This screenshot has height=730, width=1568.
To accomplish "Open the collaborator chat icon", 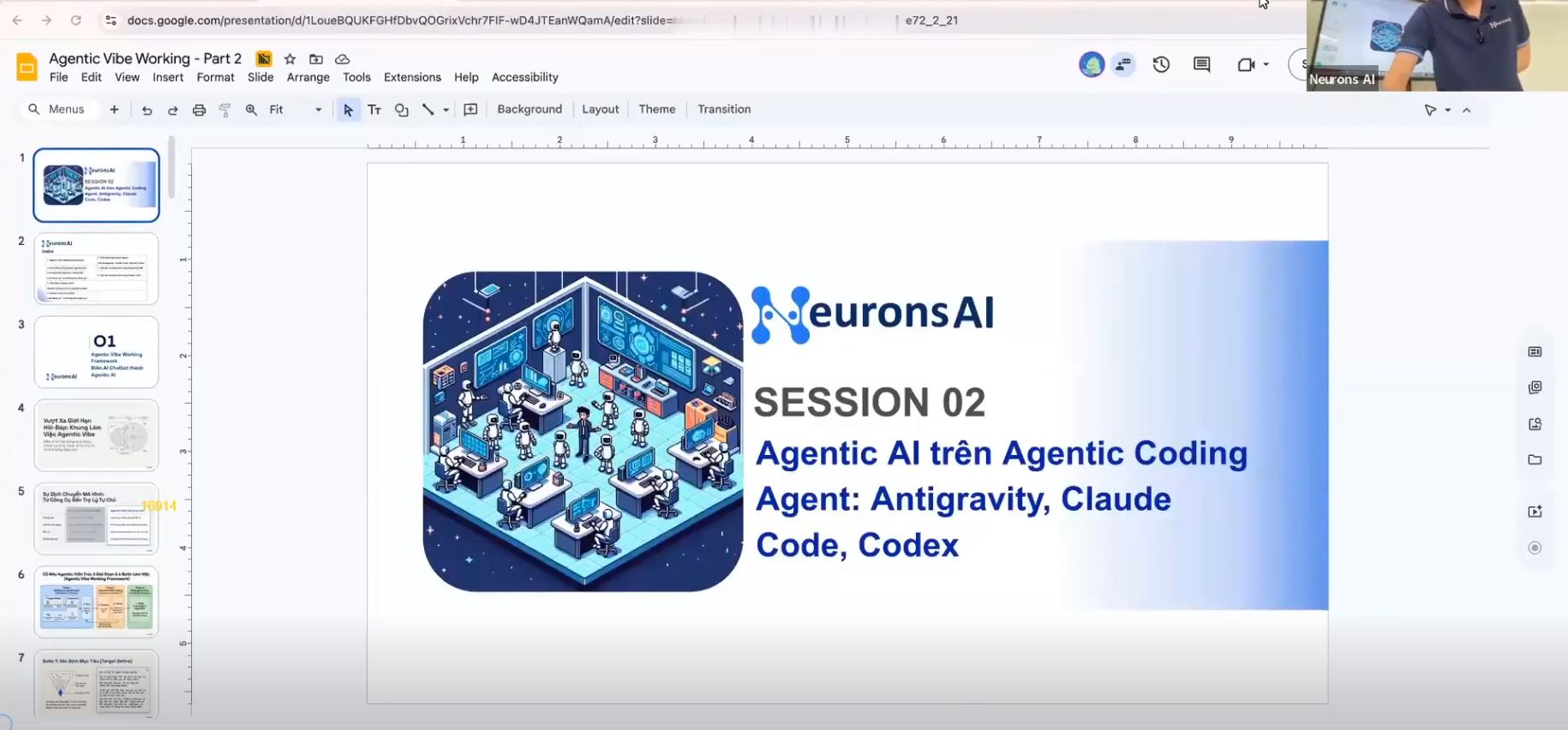I will (1122, 64).
